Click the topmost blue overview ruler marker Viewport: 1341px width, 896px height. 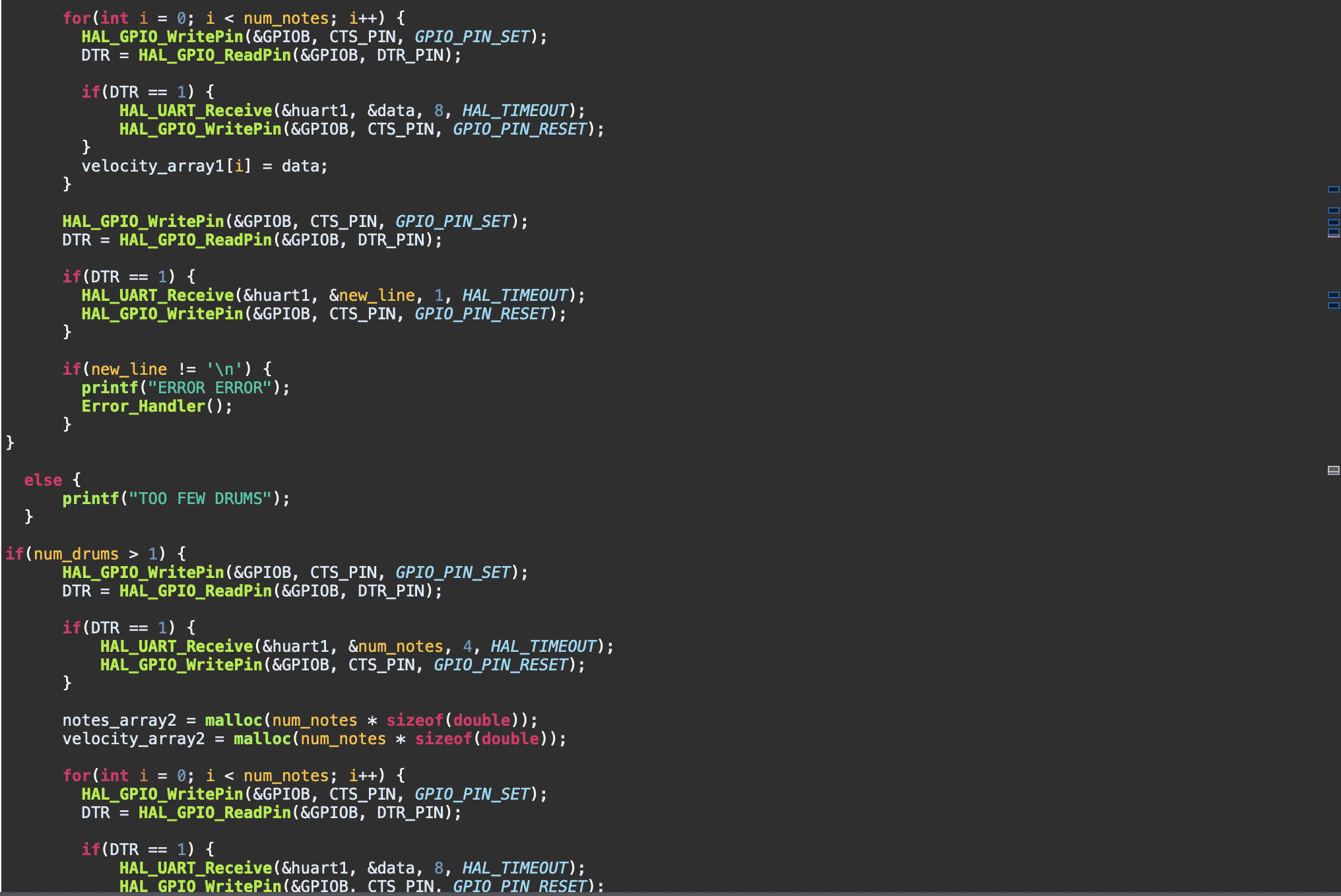pyautogui.click(x=1333, y=189)
